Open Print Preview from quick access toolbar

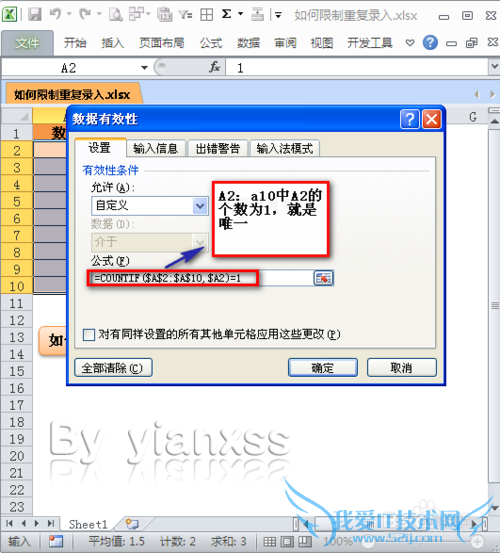tap(116, 15)
